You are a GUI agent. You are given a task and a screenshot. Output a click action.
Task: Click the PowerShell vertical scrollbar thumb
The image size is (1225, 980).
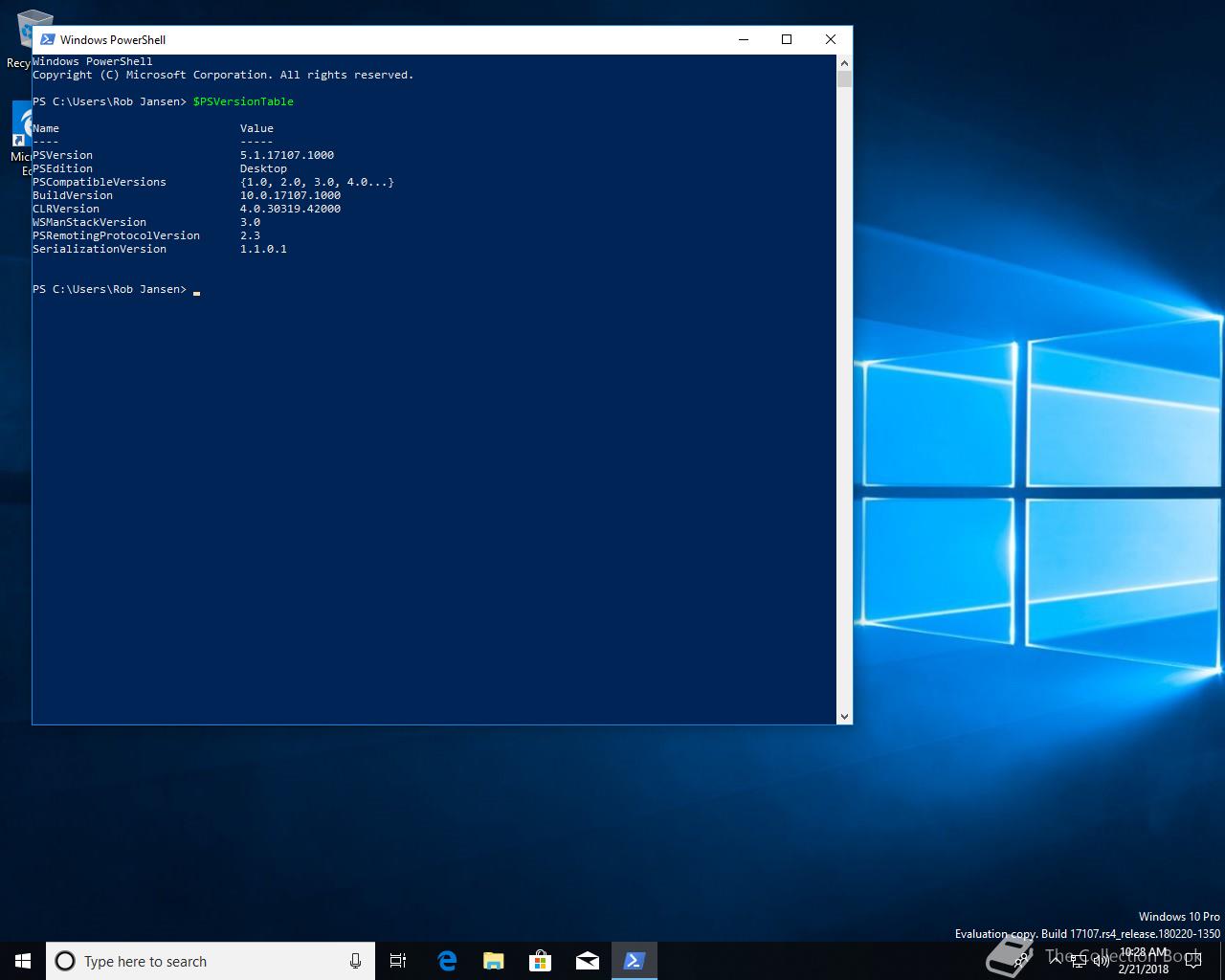(844, 78)
